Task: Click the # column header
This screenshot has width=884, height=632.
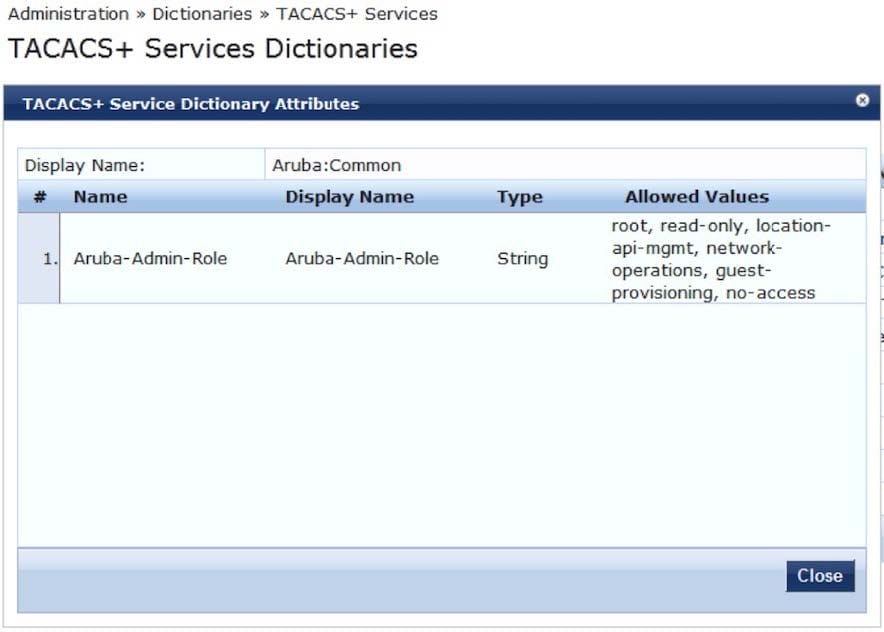Action: pyautogui.click(x=40, y=196)
